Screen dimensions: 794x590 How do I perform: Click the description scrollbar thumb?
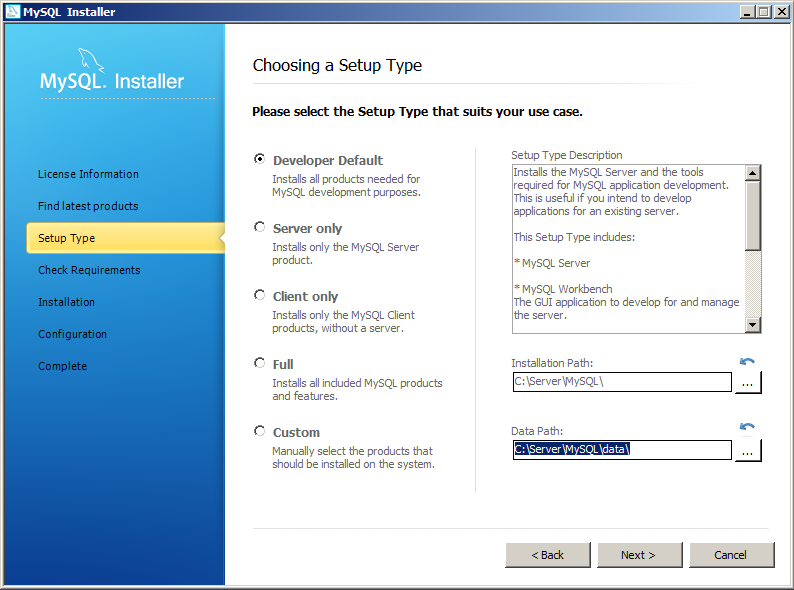point(753,216)
